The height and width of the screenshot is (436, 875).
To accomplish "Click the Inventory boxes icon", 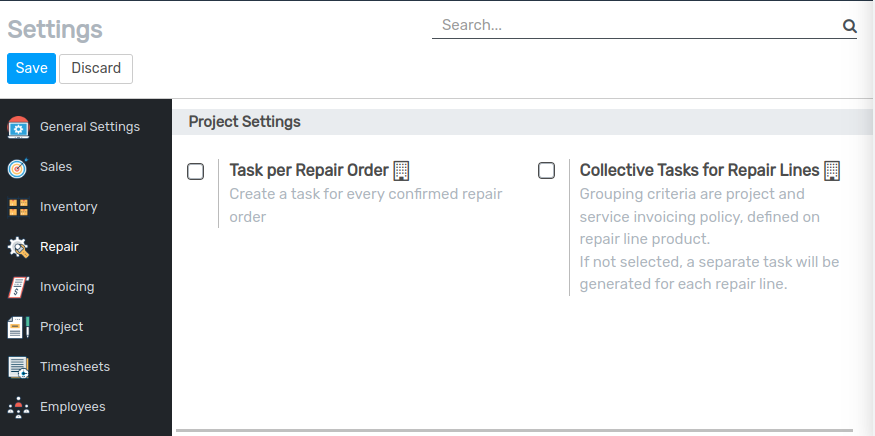I will (x=18, y=207).
